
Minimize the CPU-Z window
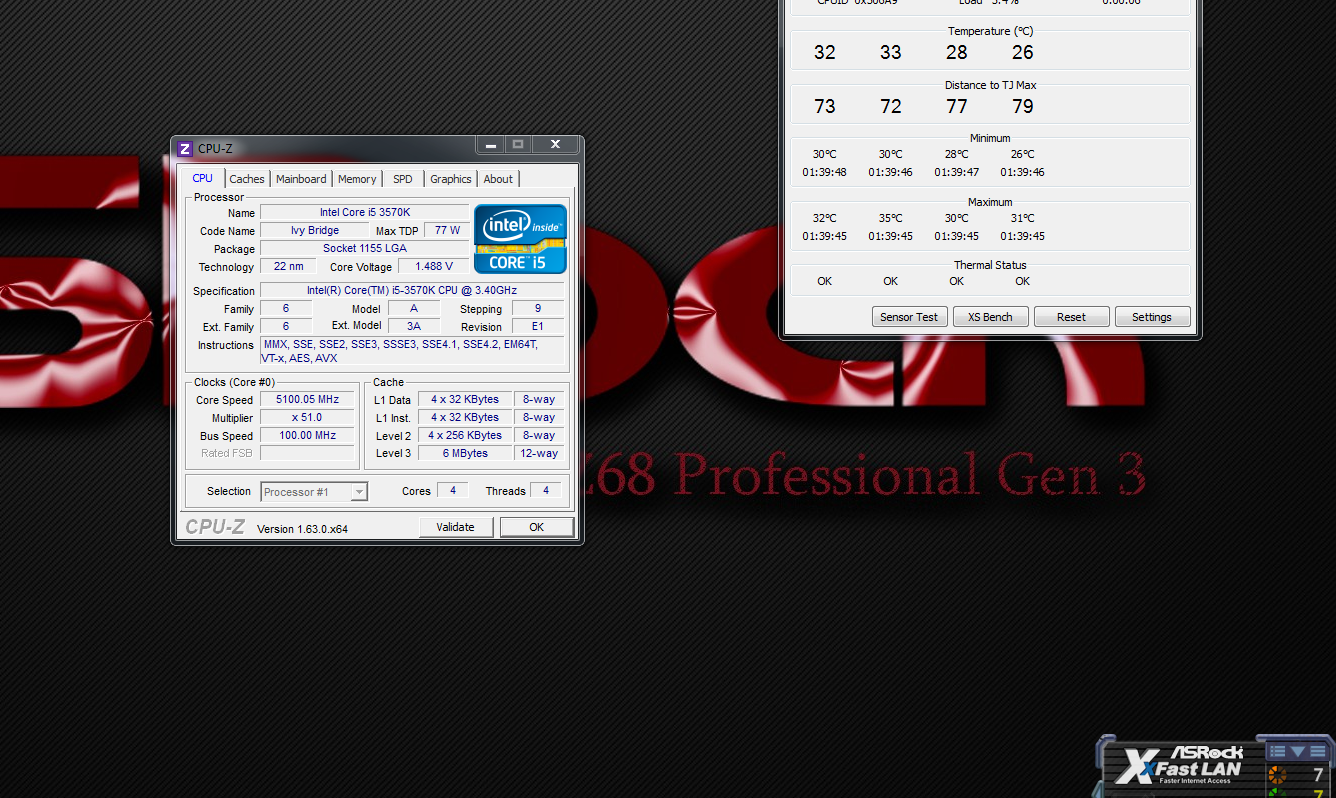coord(490,145)
